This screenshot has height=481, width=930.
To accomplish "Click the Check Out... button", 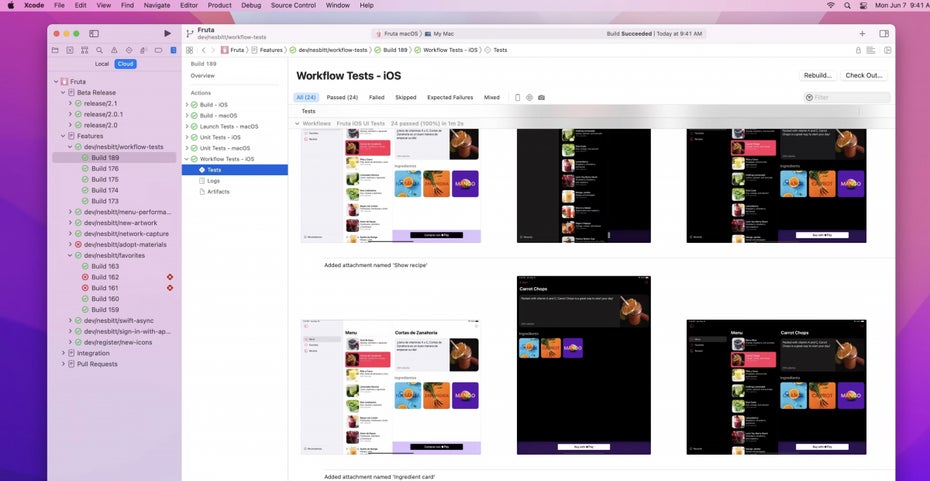I will pos(864,76).
